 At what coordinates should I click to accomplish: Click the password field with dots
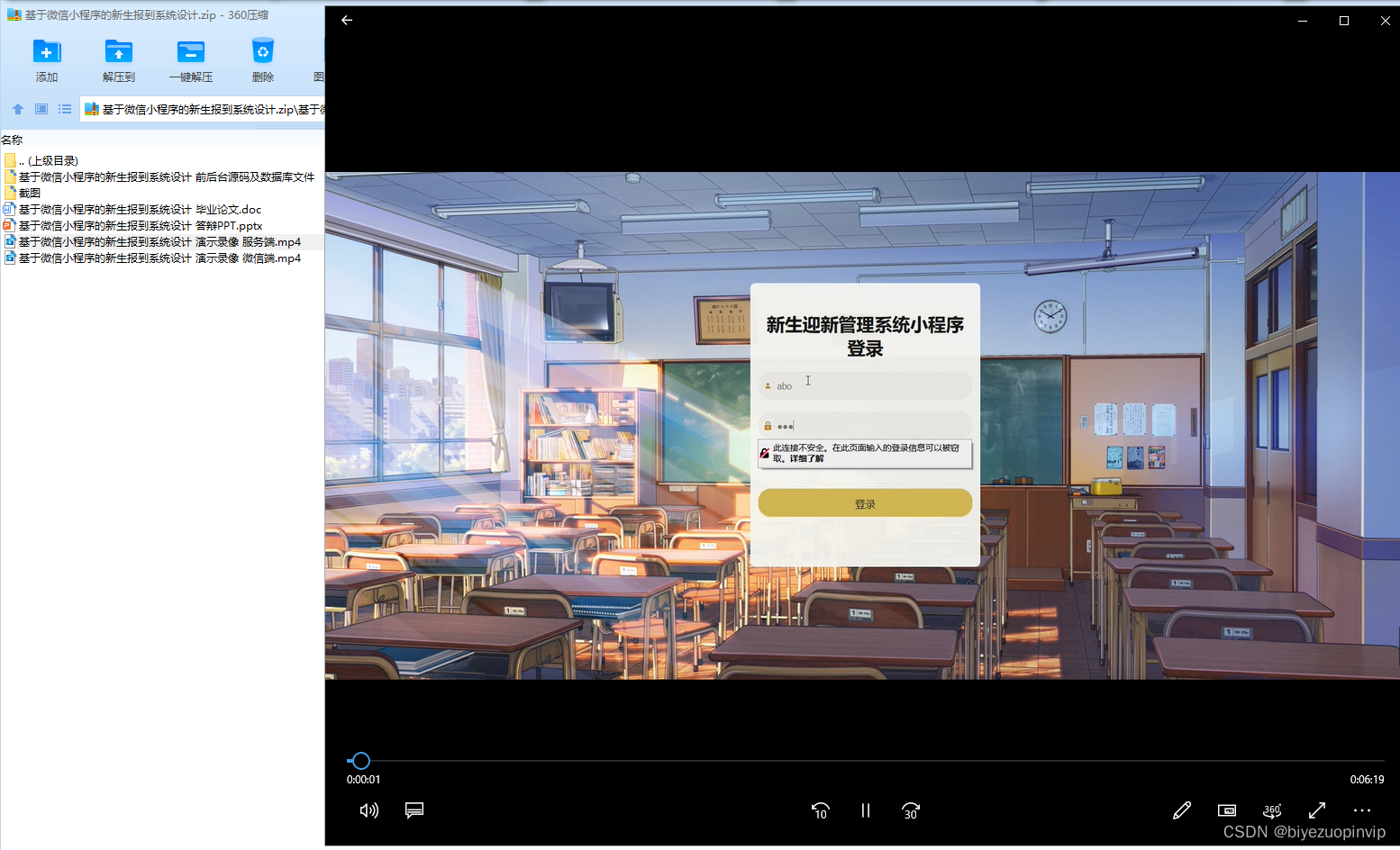(x=865, y=426)
